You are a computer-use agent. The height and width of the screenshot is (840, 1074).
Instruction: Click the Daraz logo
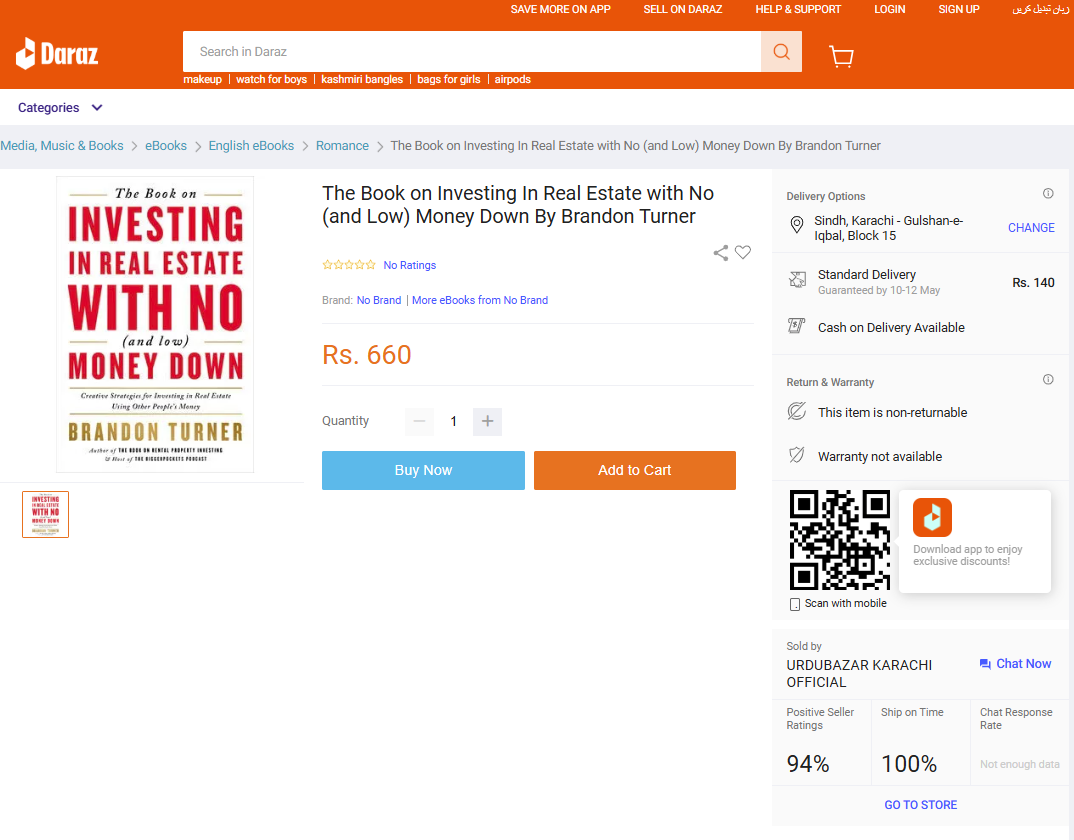[x=58, y=53]
